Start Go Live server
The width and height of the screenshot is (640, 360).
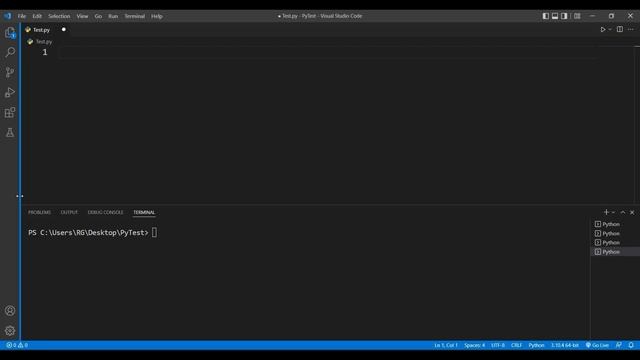click(x=597, y=345)
